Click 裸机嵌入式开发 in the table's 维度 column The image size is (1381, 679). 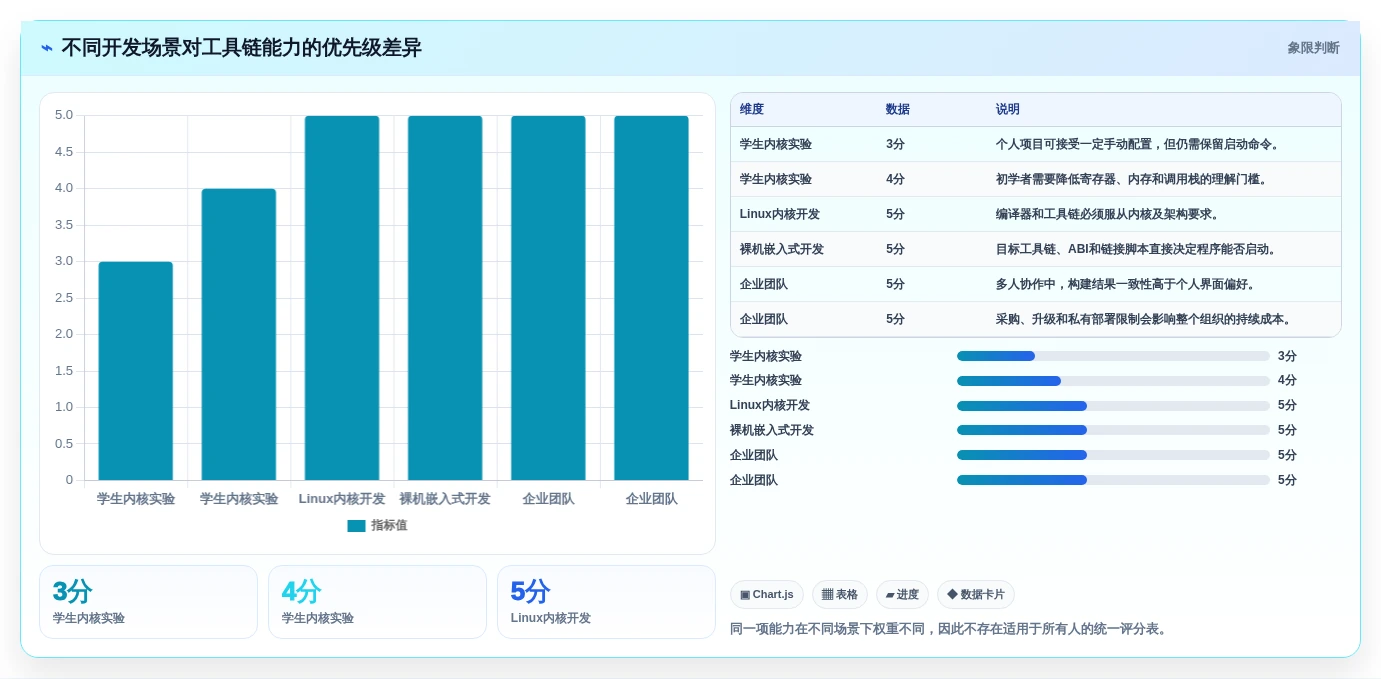click(782, 249)
